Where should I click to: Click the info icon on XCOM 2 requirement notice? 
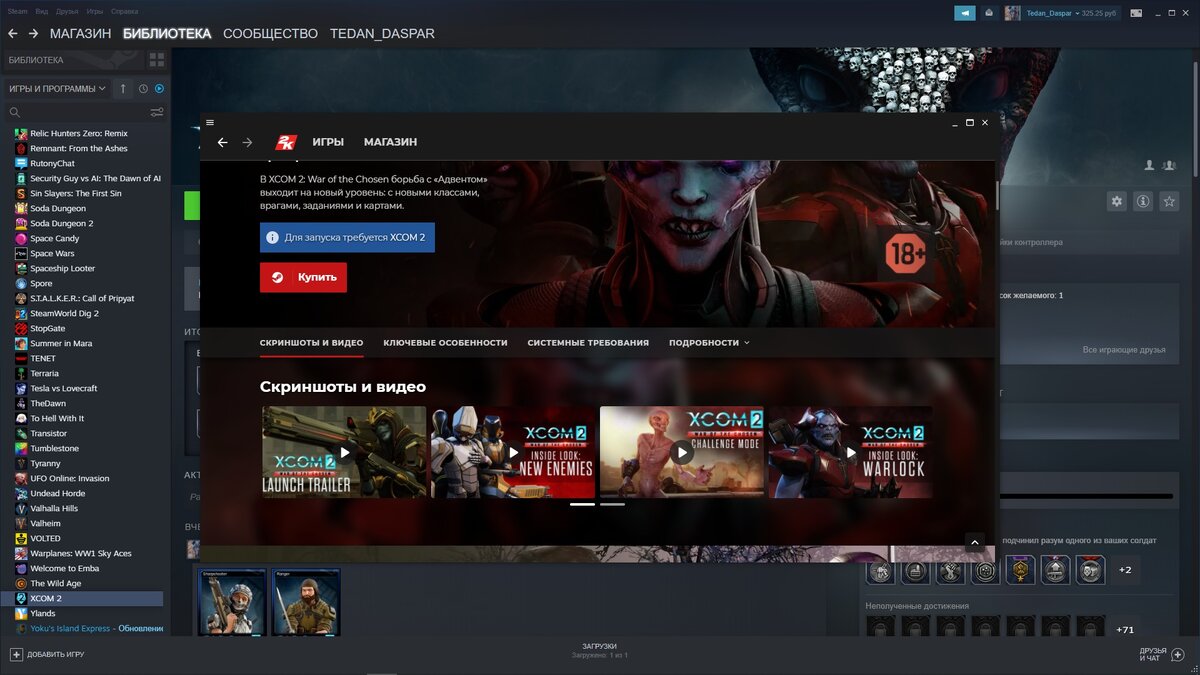[x=272, y=237]
